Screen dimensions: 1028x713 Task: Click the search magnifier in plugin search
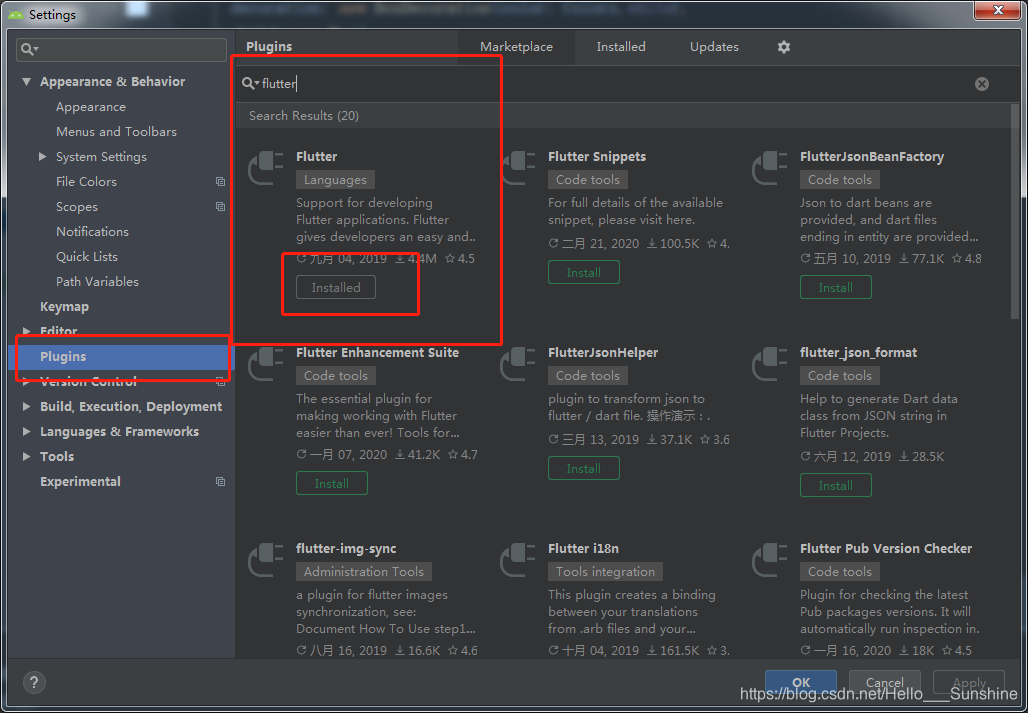point(250,84)
